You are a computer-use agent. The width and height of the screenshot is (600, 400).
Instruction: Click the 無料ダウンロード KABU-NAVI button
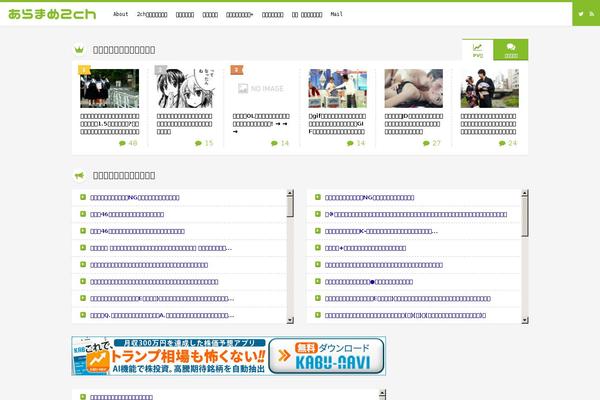point(326,356)
